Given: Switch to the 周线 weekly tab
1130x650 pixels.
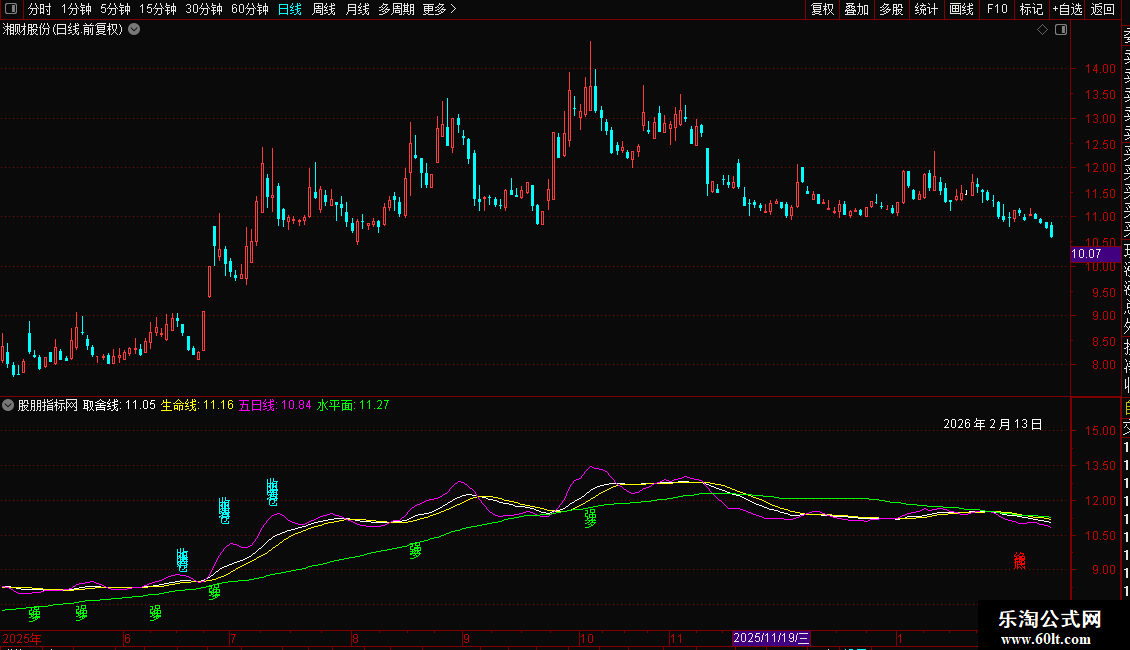Looking at the screenshot, I should pos(324,9).
